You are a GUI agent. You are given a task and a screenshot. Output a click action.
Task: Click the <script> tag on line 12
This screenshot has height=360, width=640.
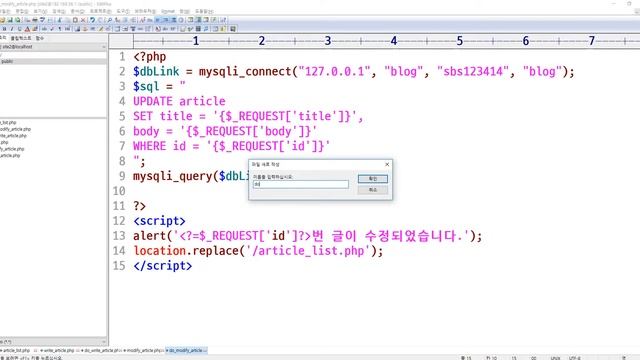coord(159,221)
